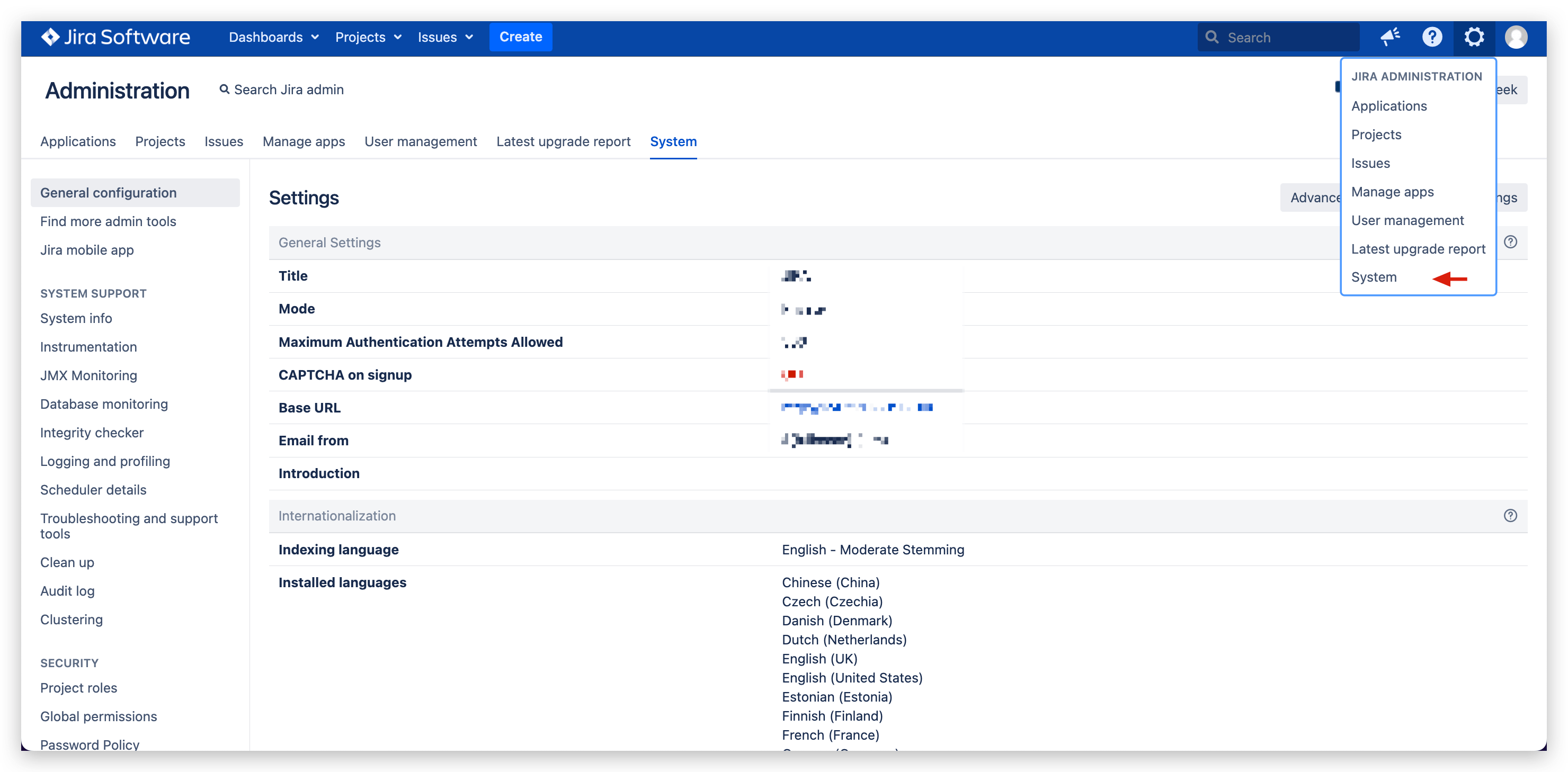Open the feedback megaphone icon
This screenshot has width=1568, height=772.
(x=1390, y=37)
